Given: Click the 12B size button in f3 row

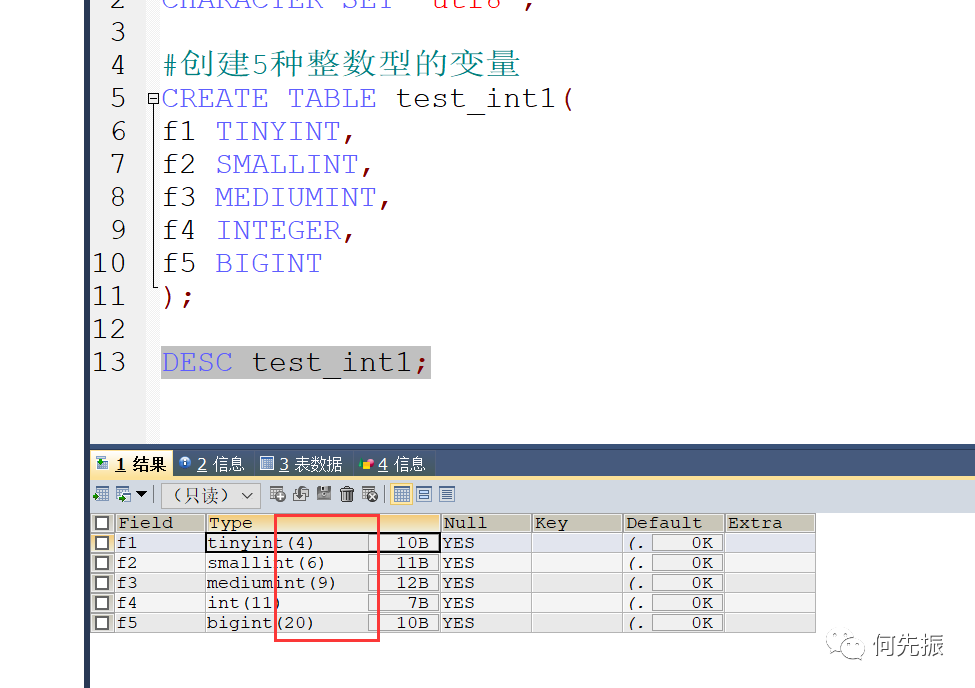Looking at the screenshot, I should (x=404, y=583).
